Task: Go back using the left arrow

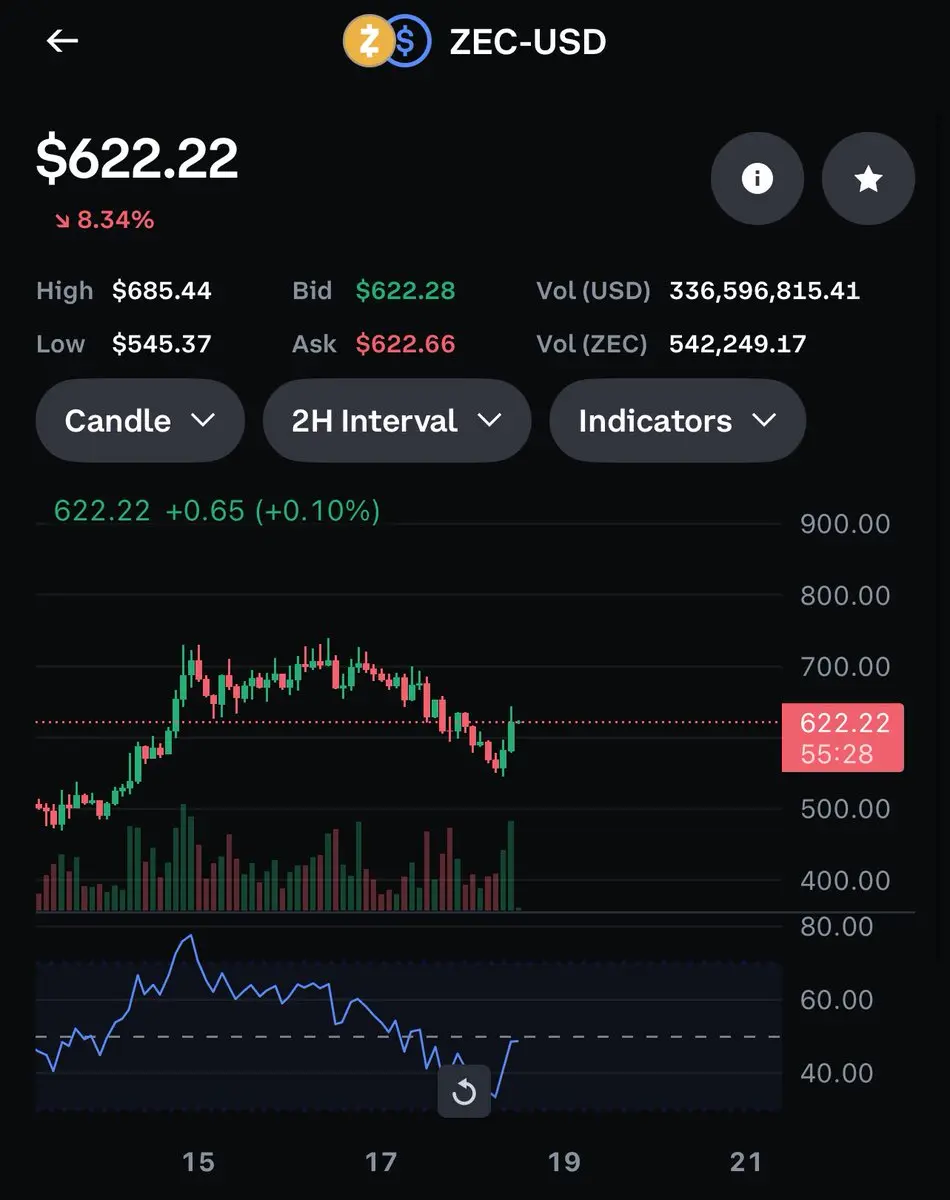Action: 62,41
